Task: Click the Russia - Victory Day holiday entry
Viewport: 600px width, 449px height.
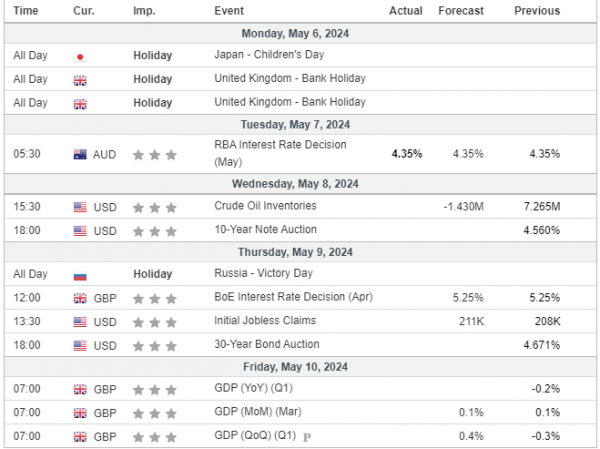Action: coord(263,273)
